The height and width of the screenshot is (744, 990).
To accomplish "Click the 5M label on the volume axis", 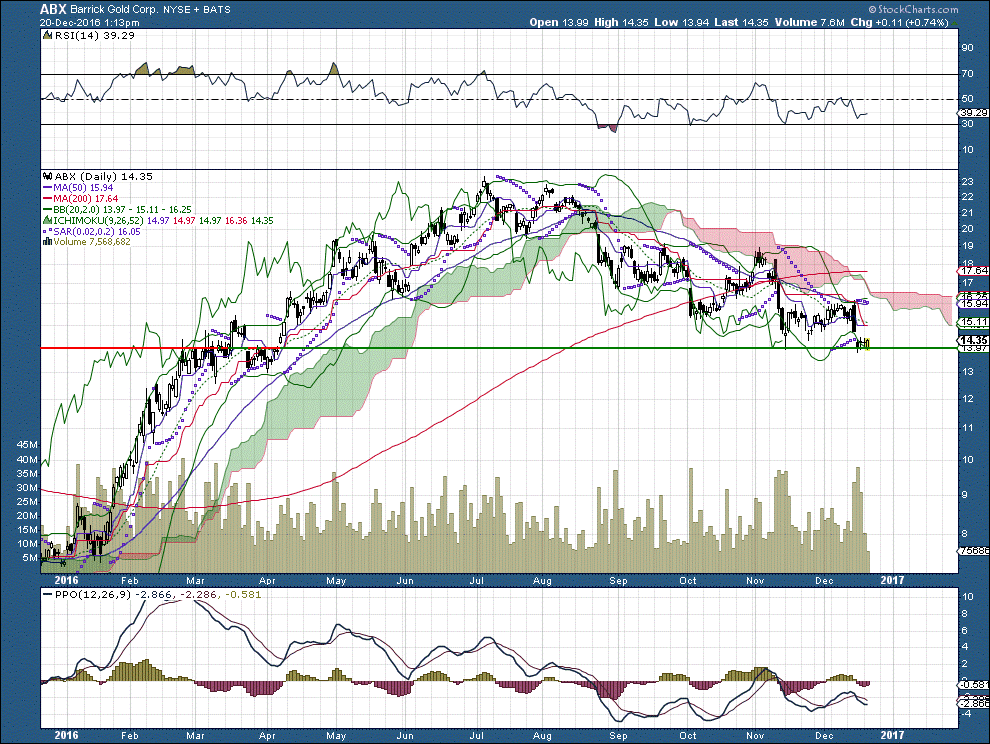I will coord(30,557).
